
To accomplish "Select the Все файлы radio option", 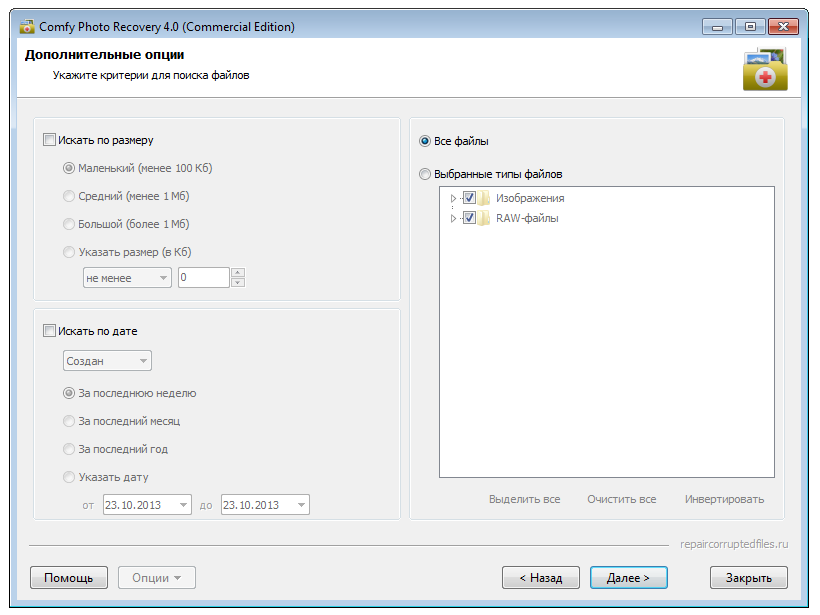I will click(425, 141).
